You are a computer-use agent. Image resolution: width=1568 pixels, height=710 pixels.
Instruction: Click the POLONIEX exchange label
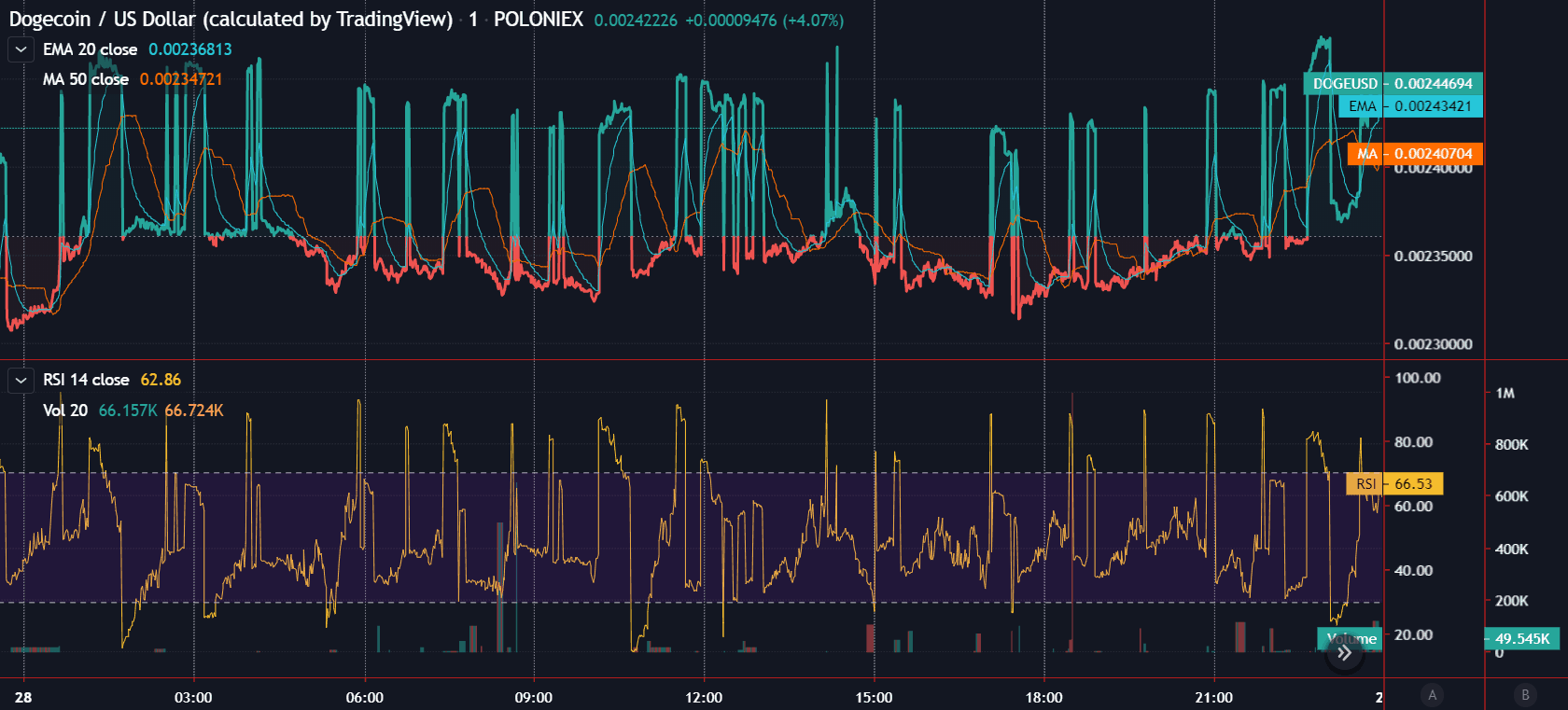539,20
